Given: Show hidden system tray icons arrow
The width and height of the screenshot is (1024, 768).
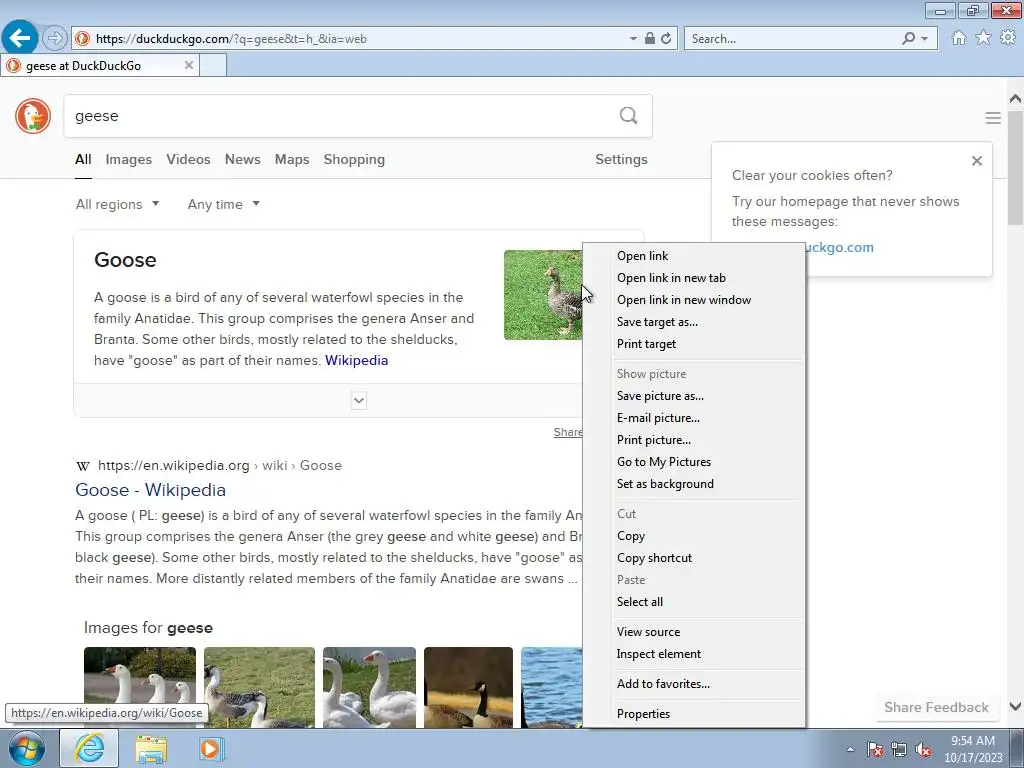Looking at the screenshot, I should 850,750.
